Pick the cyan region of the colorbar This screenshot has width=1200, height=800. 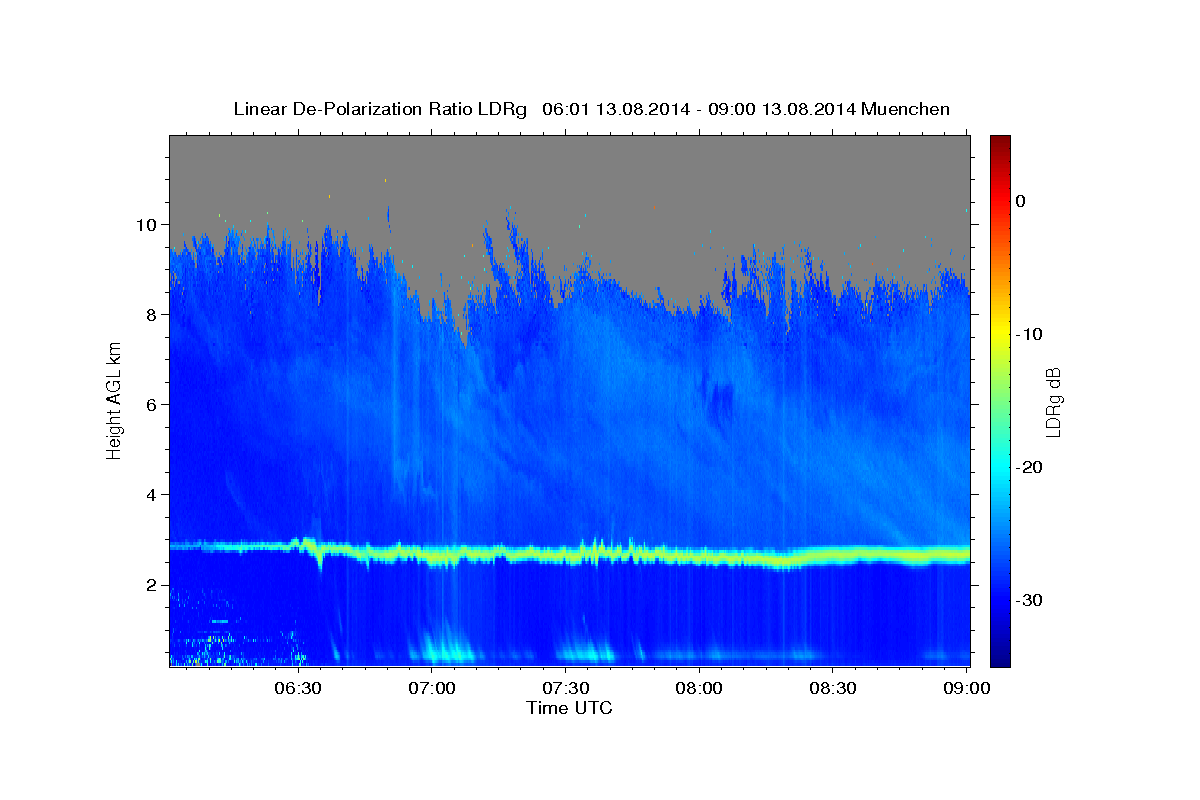(x=1000, y=467)
